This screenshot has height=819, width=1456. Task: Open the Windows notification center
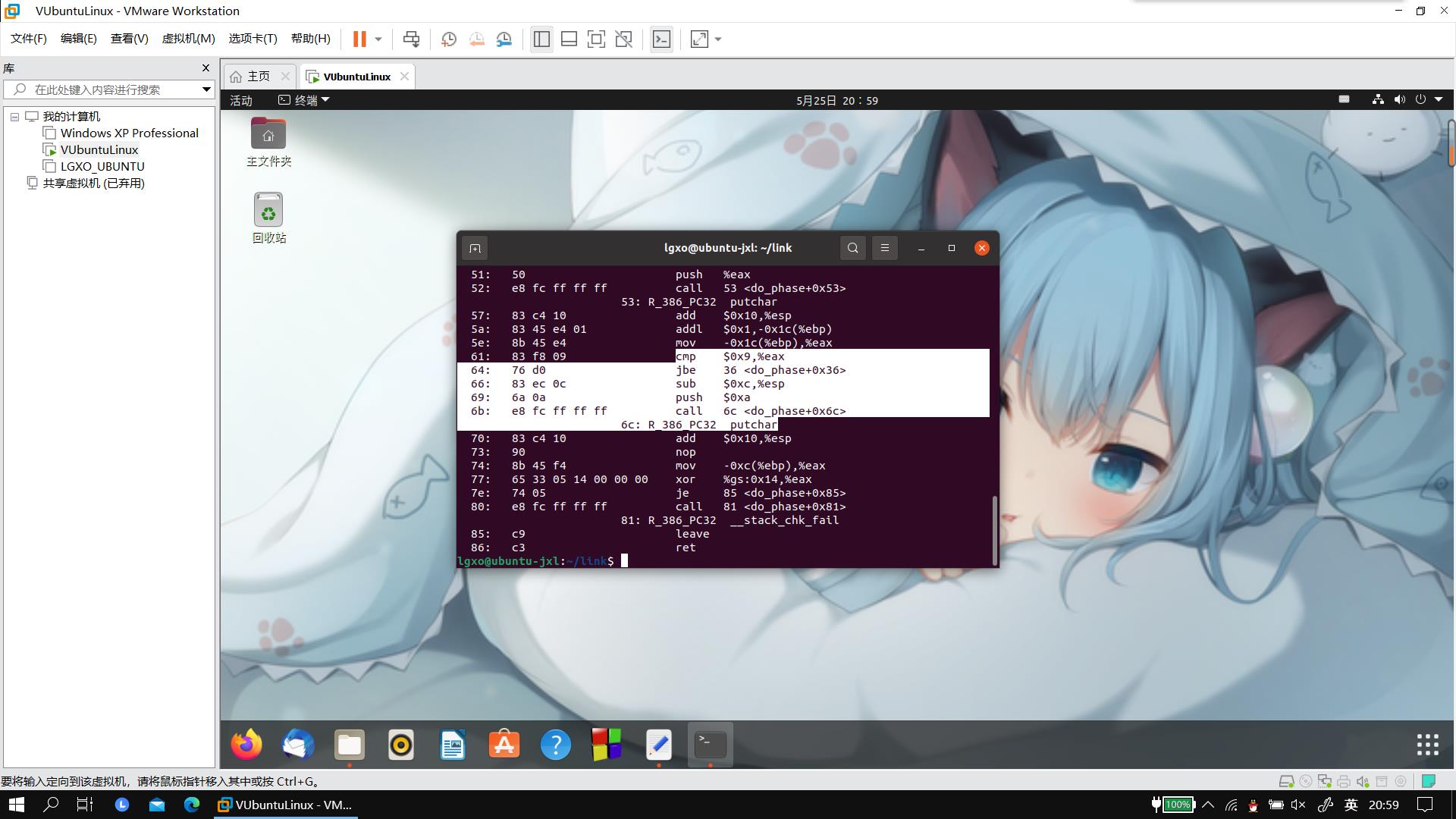point(1426,805)
